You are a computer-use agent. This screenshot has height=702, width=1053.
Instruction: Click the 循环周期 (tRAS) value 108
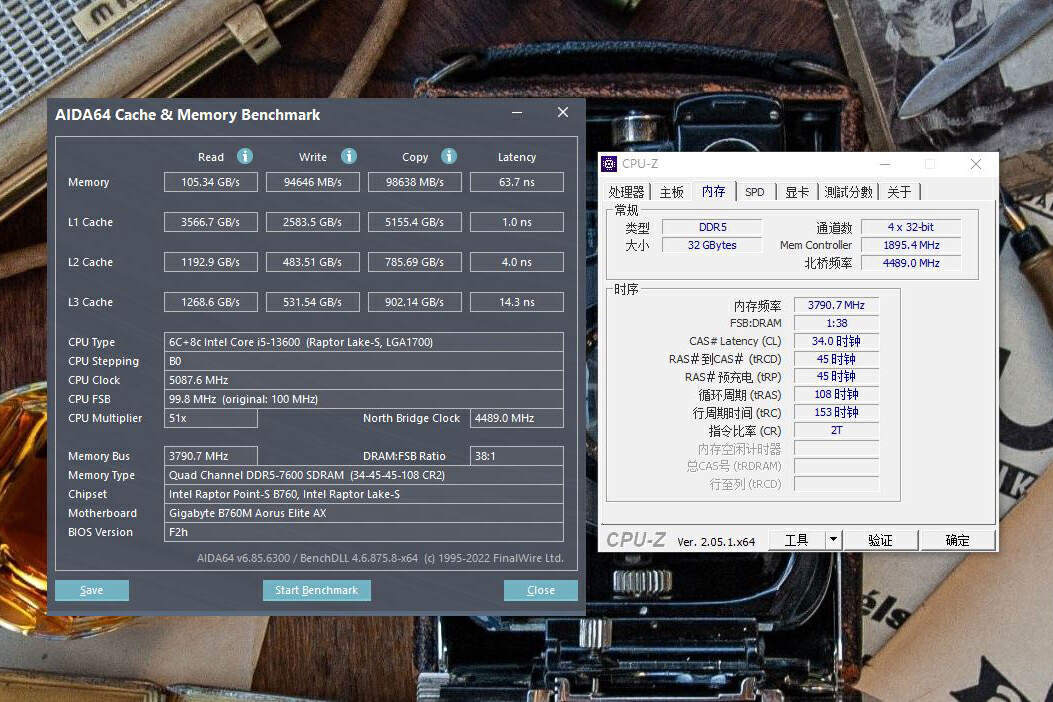[836, 394]
